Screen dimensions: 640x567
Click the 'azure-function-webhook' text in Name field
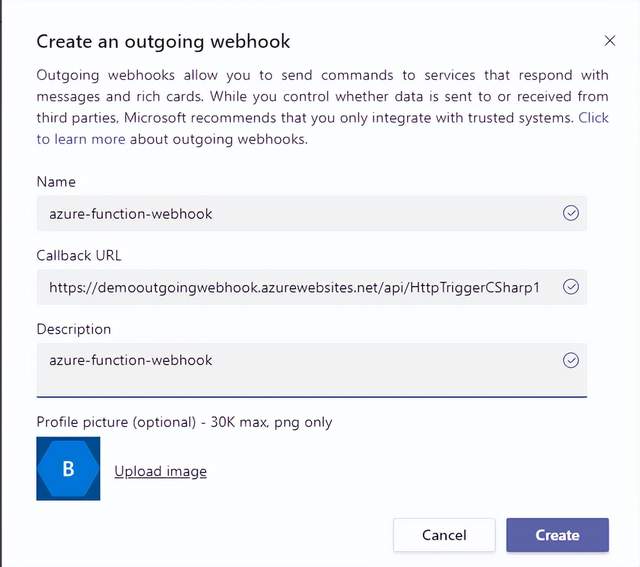click(131, 213)
